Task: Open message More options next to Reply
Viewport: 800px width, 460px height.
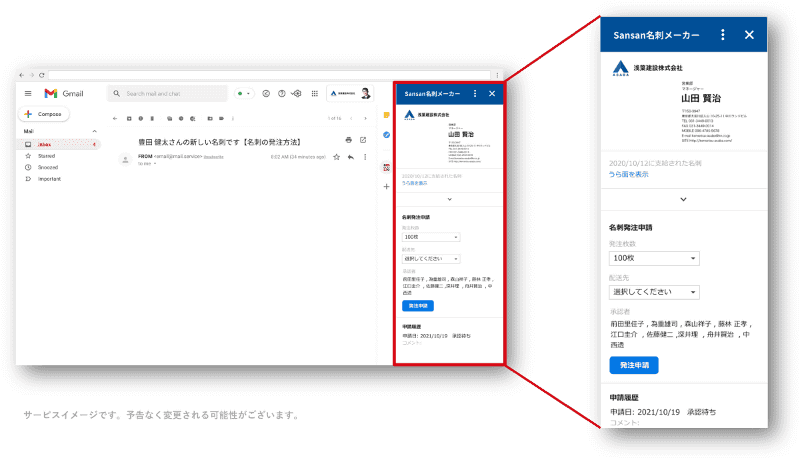Action: coord(365,157)
